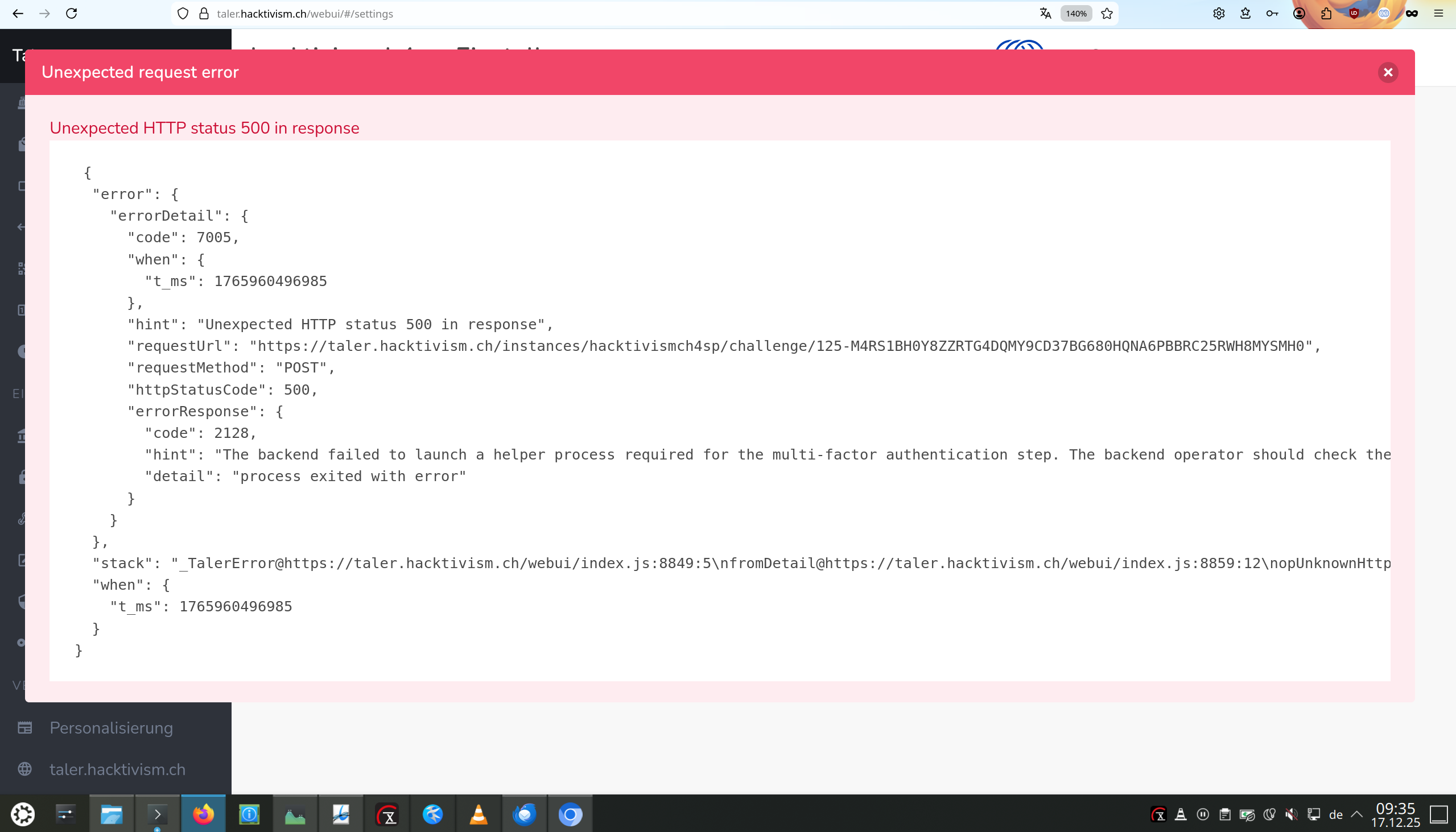Image resolution: width=1456 pixels, height=832 pixels.
Task: Open the Personalisierung sidebar entry
Action: 111,727
